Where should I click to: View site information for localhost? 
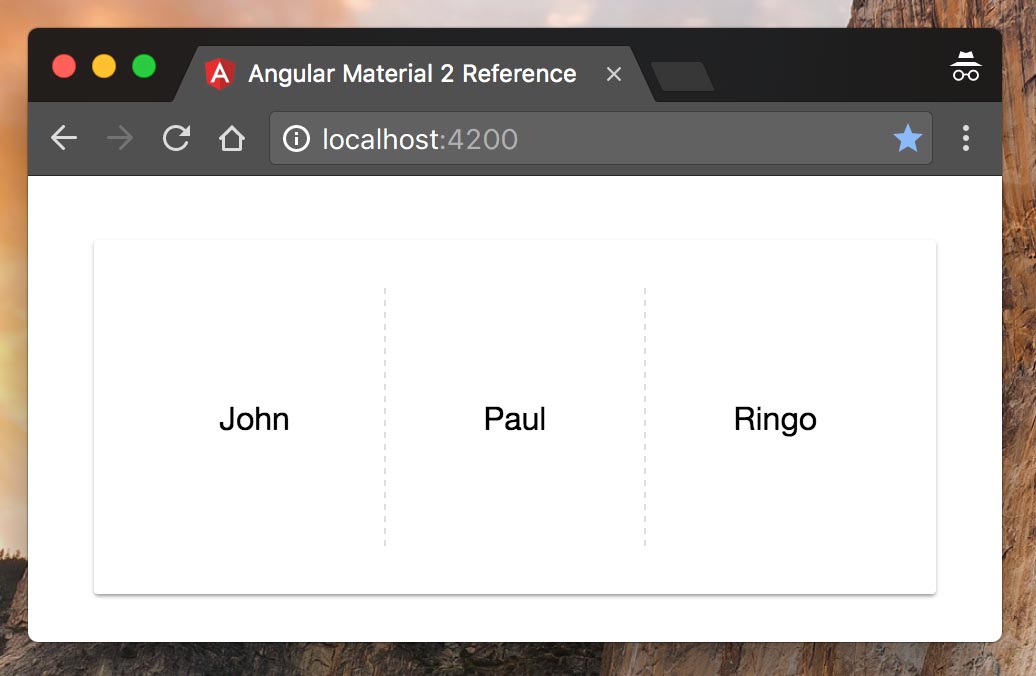pos(296,138)
